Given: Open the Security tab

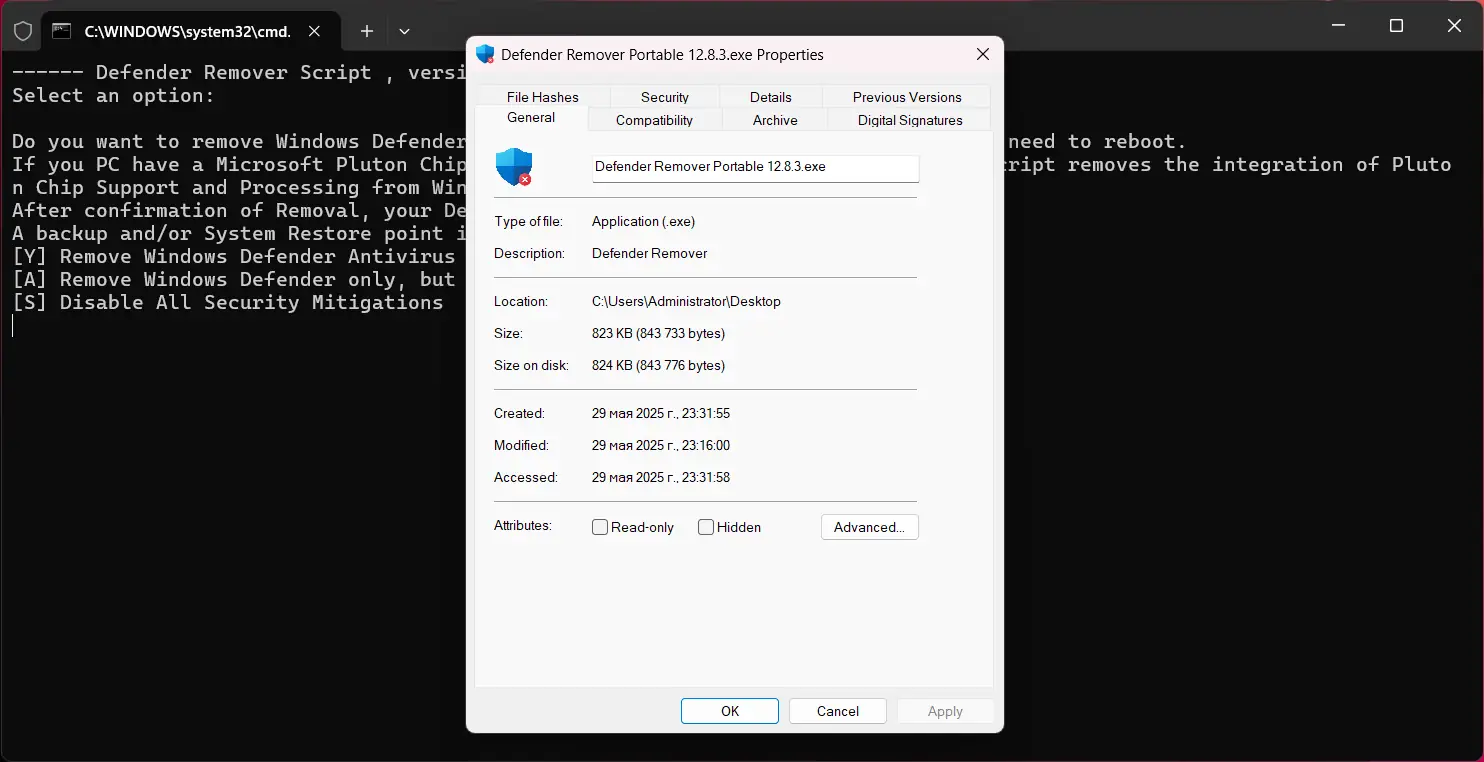Looking at the screenshot, I should tap(665, 97).
